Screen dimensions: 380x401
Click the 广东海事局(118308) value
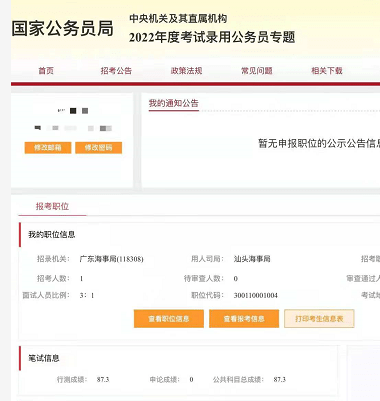pyautogui.click(x=112, y=259)
